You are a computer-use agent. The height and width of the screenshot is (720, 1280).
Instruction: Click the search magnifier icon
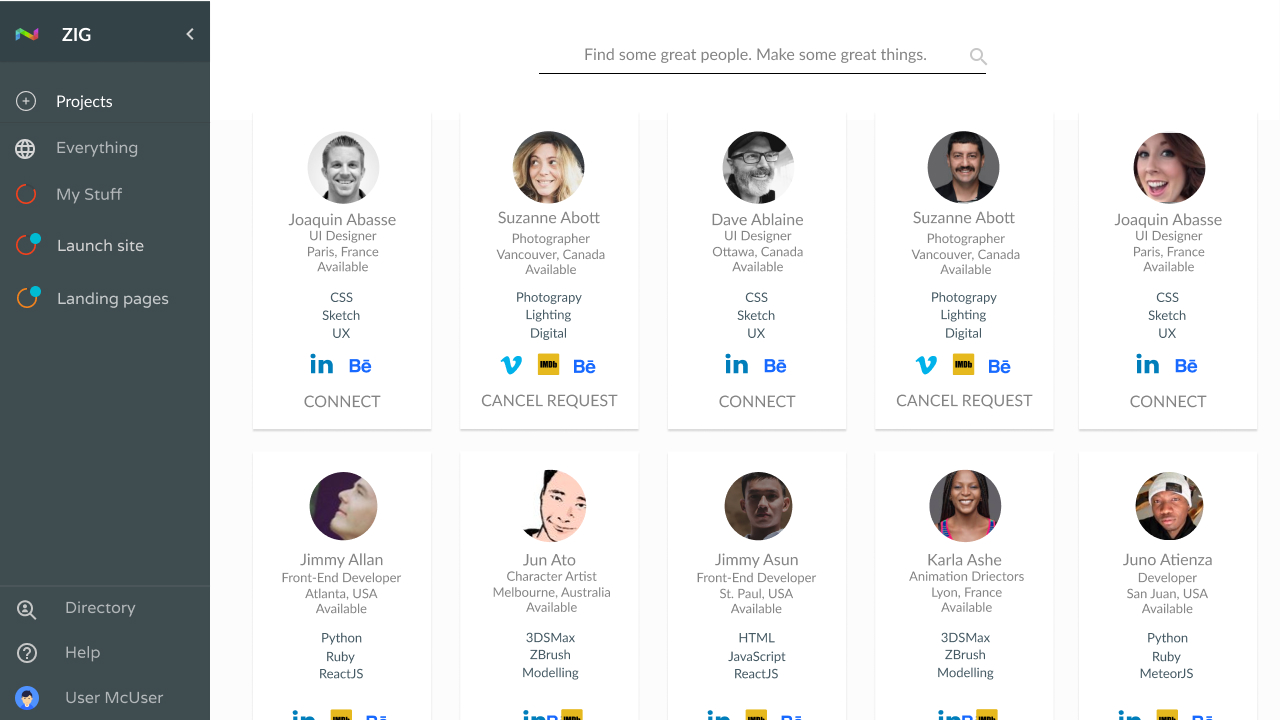pyautogui.click(x=978, y=57)
